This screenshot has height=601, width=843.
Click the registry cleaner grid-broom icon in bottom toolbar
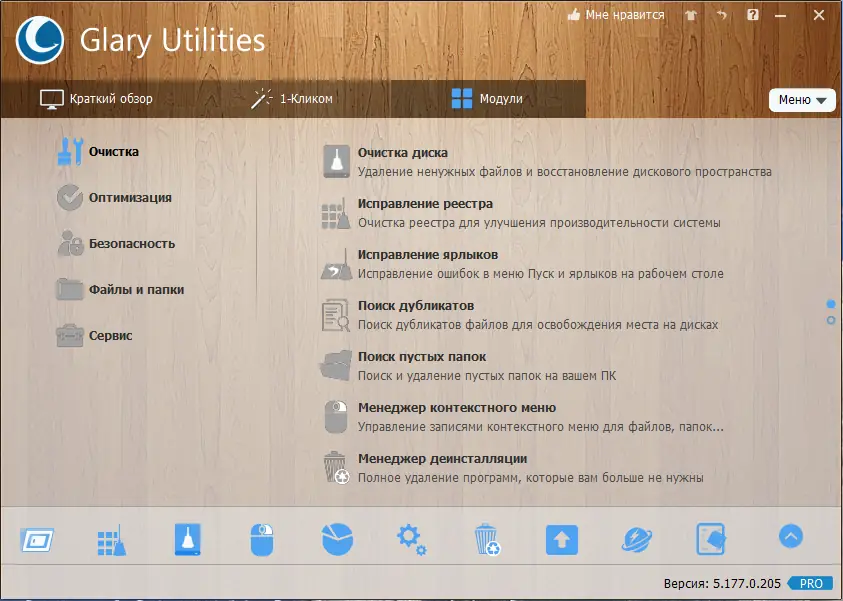tap(112, 540)
